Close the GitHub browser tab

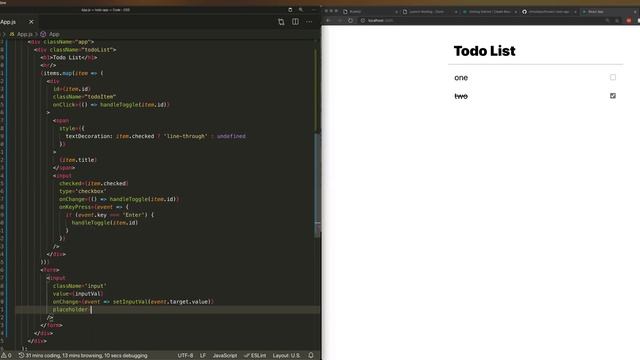point(575,12)
